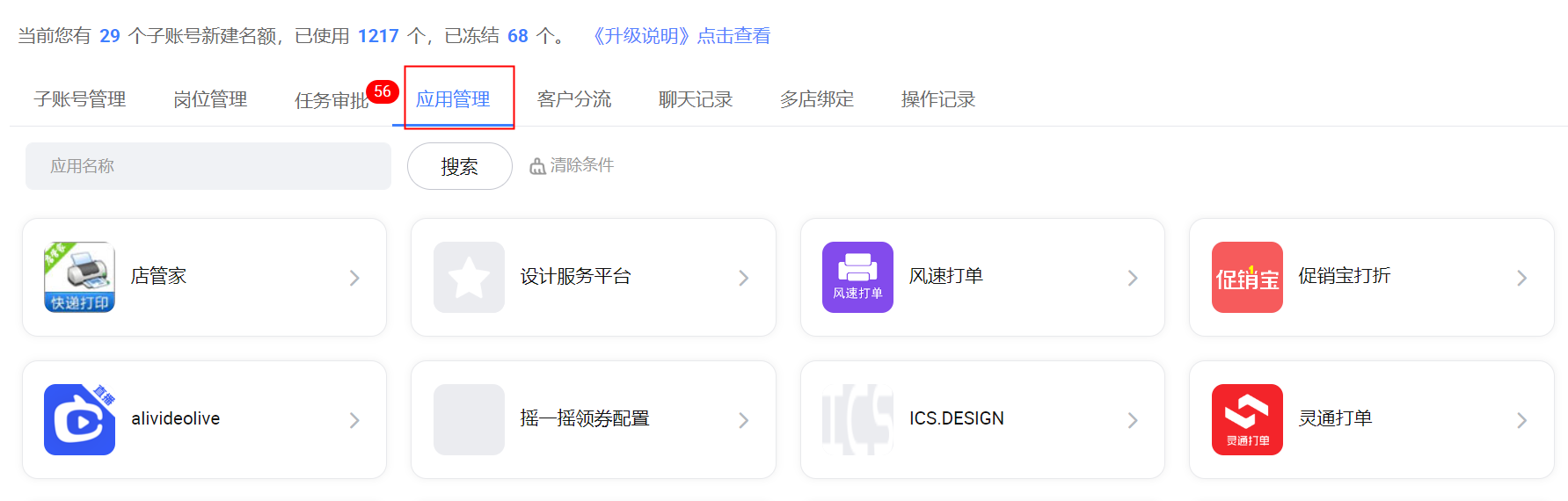Image resolution: width=1568 pixels, height=501 pixels.
Task: Switch to the 客户分流 tab
Action: 574,99
